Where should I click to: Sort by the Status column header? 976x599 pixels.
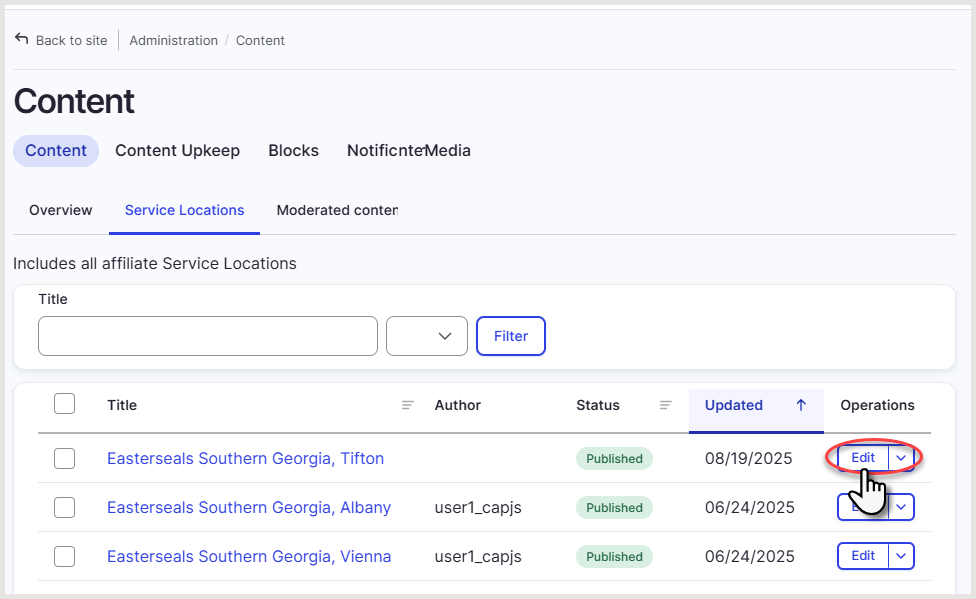pos(598,405)
